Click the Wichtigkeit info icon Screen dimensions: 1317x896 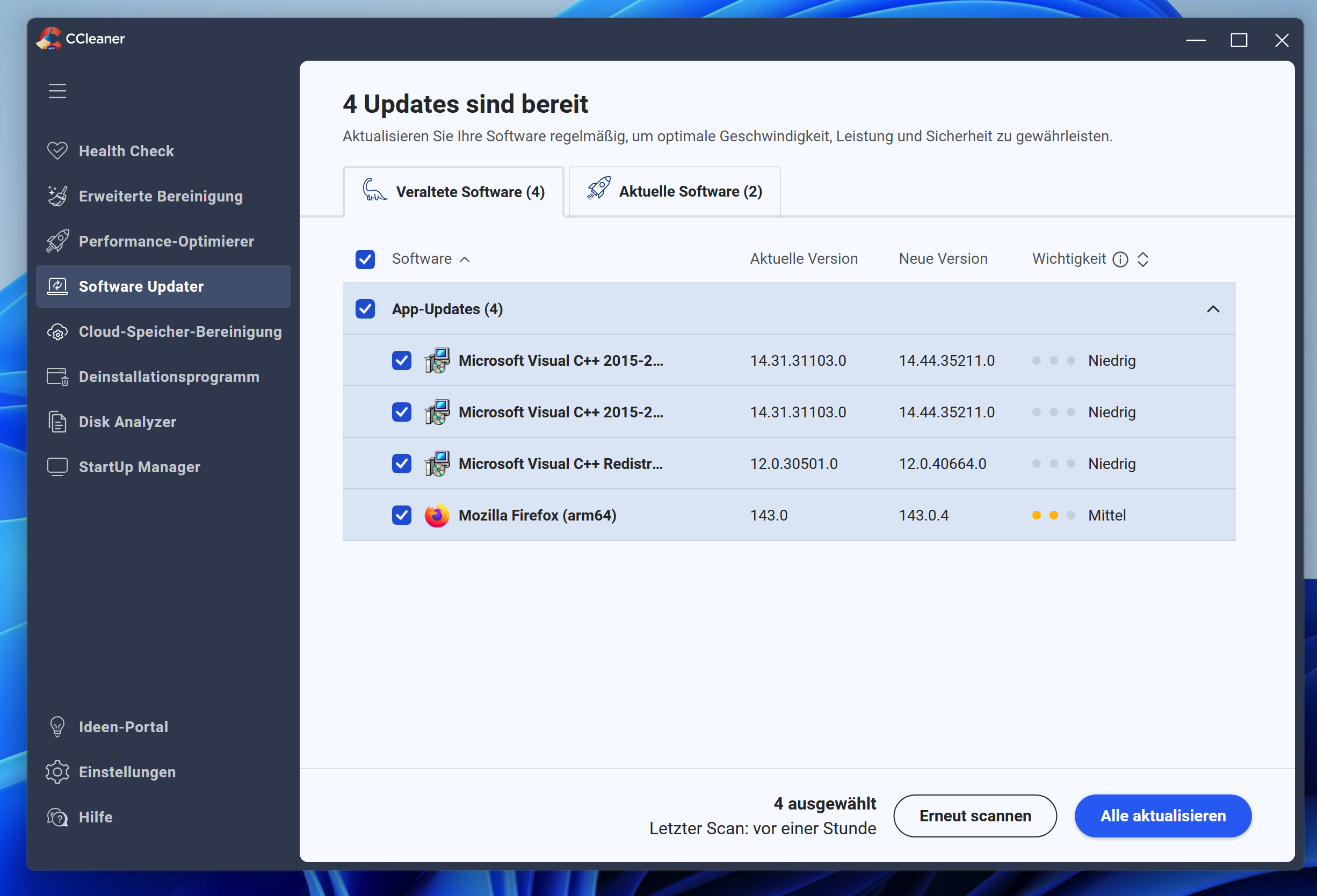click(1120, 259)
